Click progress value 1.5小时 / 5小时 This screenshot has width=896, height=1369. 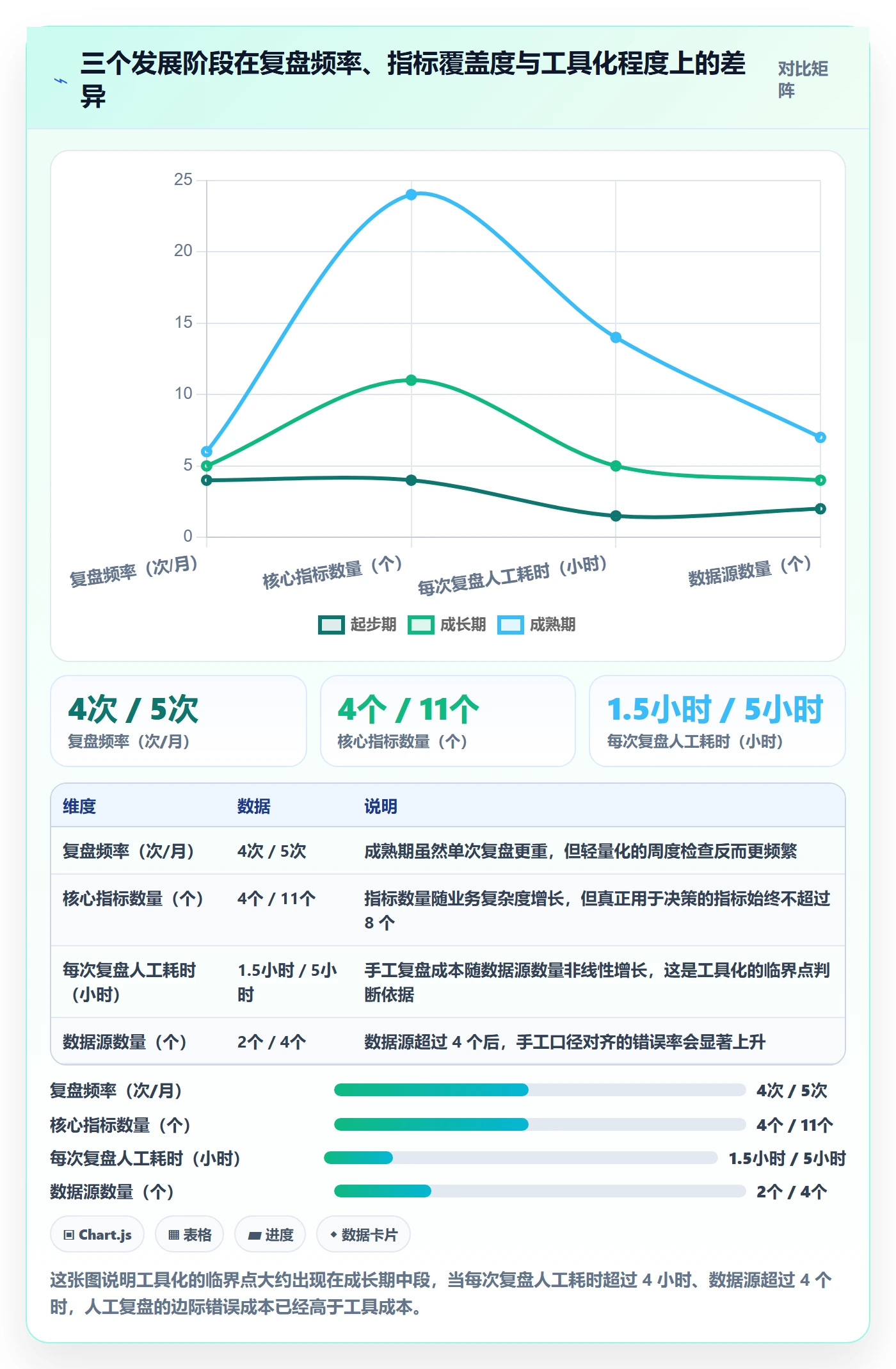coord(787,1158)
